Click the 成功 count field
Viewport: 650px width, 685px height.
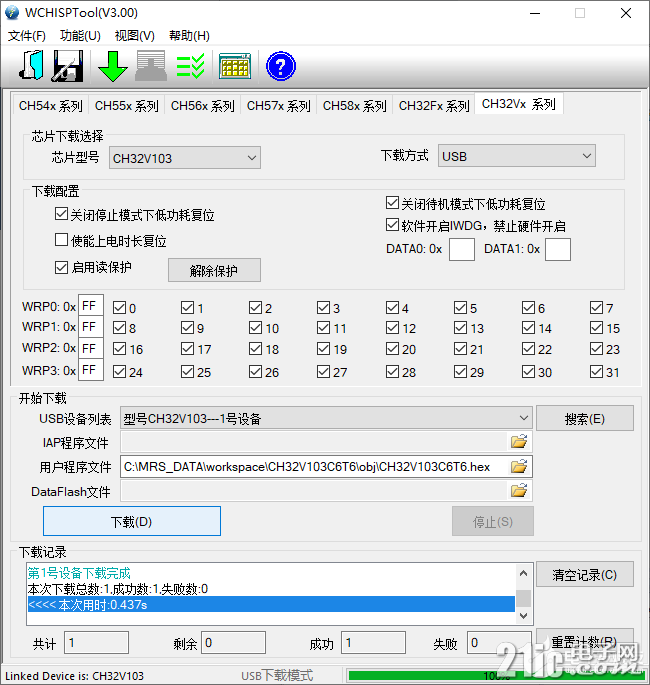coord(373,642)
